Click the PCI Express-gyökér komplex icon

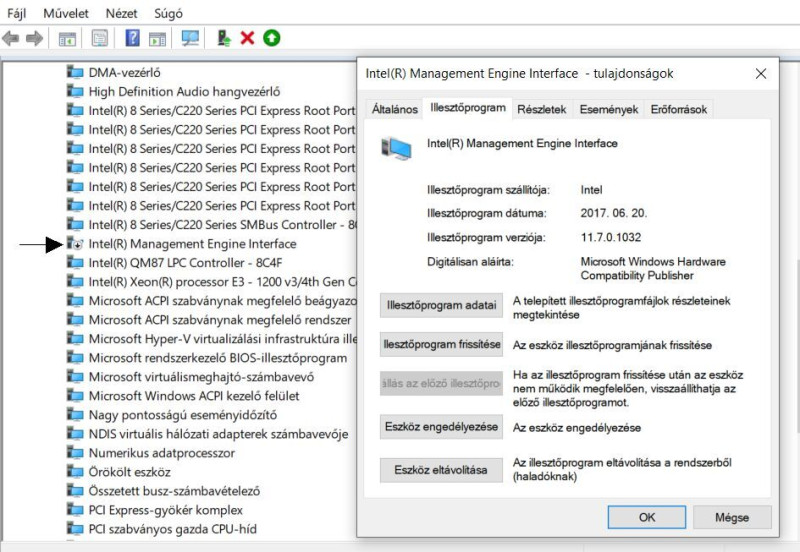(x=75, y=510)
